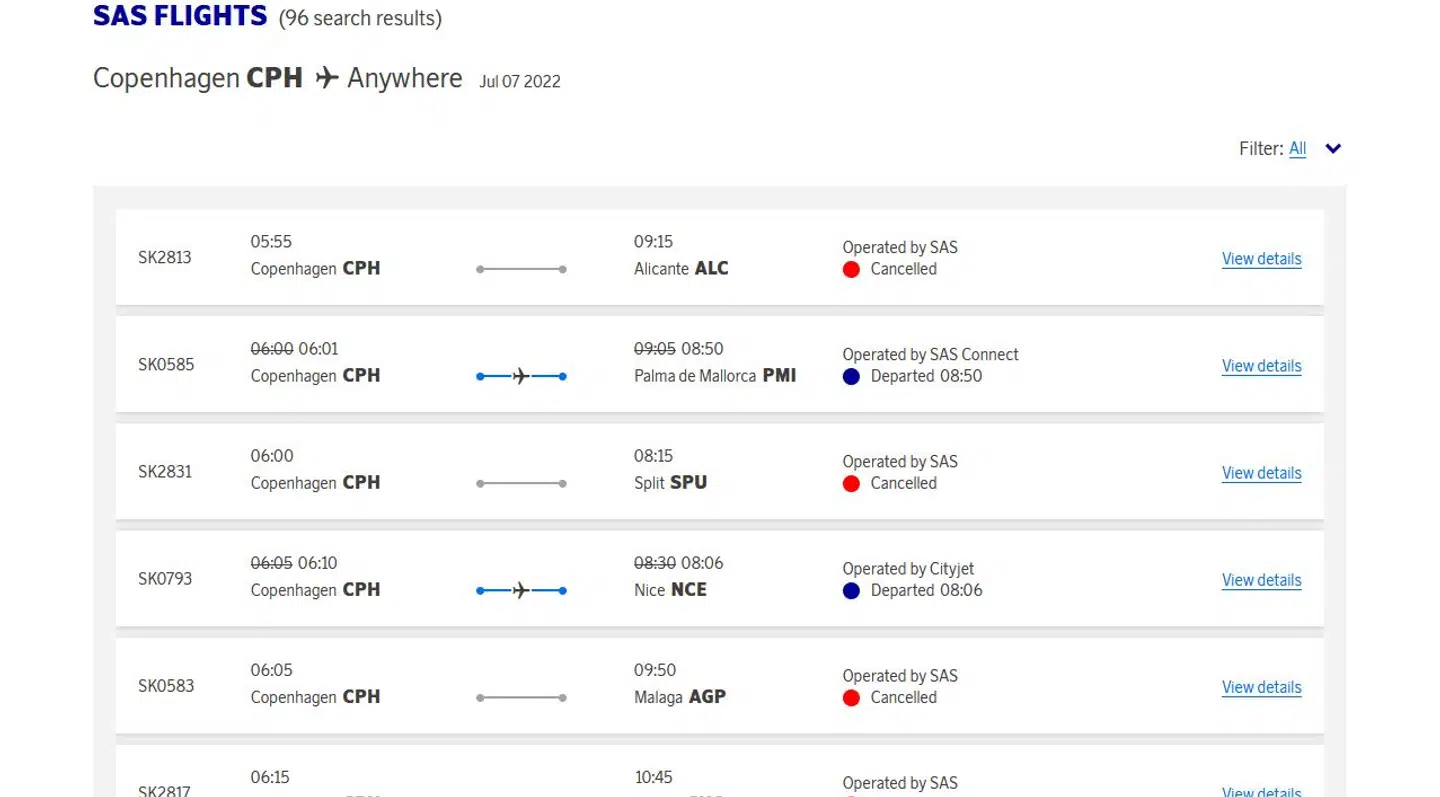The height and width of the screenshot is (797, 1440).
Task: Open View details for SK2831 to Split
Action: pos(1261,473)
